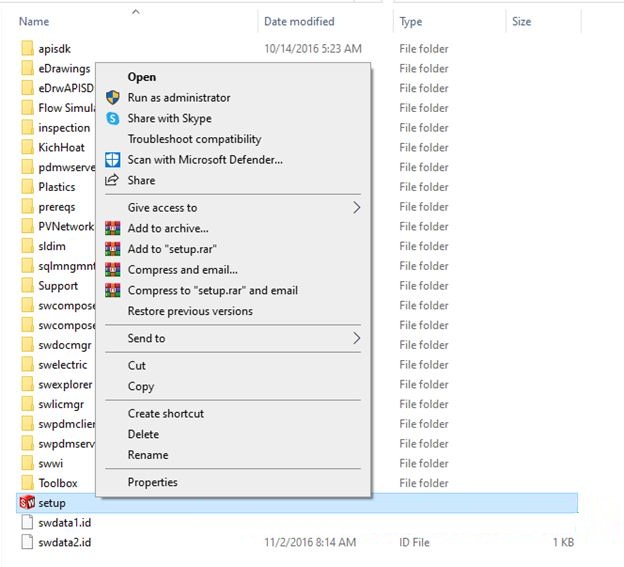The height and width of the screenshot is (567, 624).
Task: Click the sldim folder icon
Action: [x=27, y=246]
